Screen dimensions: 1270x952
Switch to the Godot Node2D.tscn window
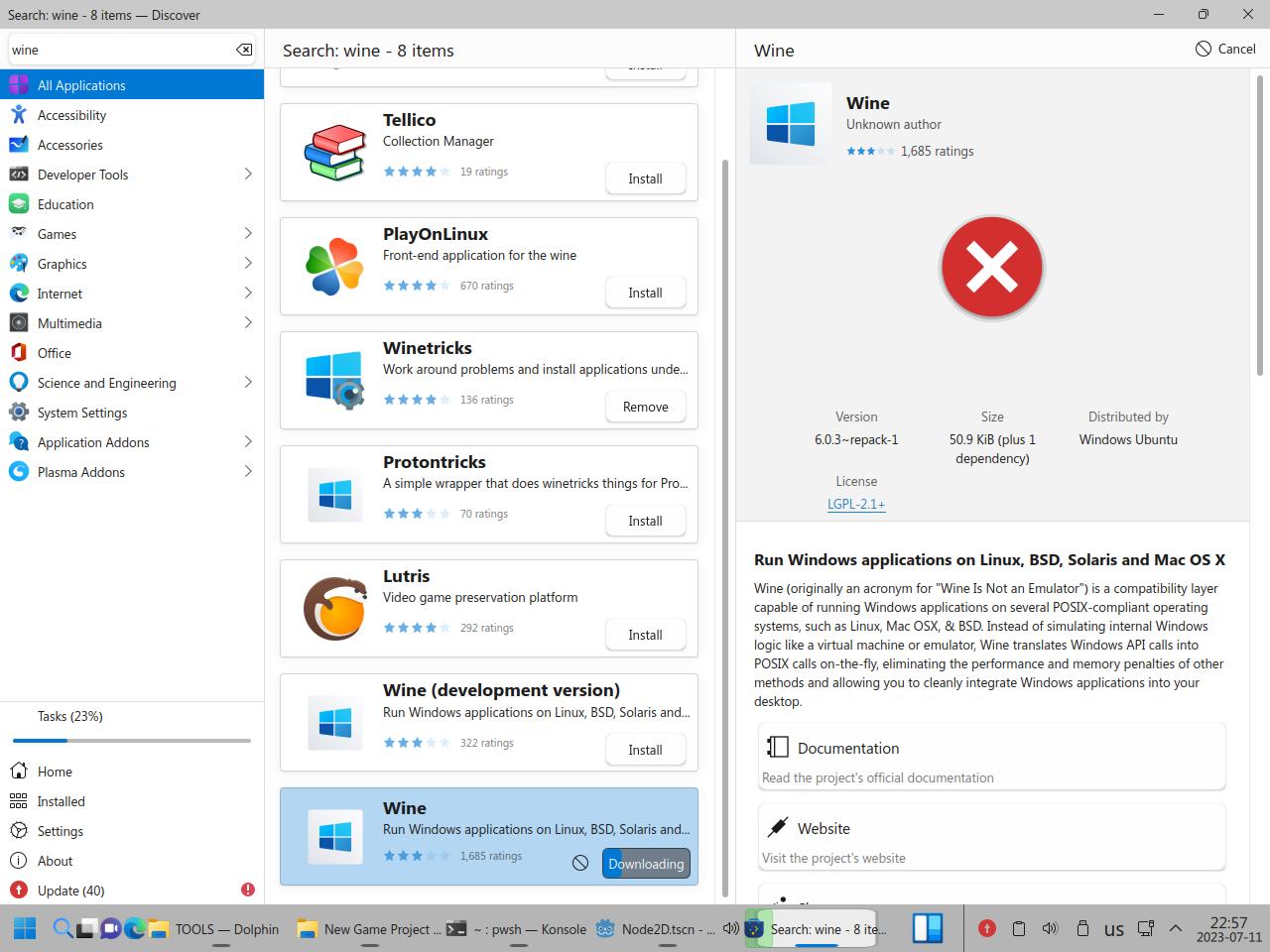point(655,929)
